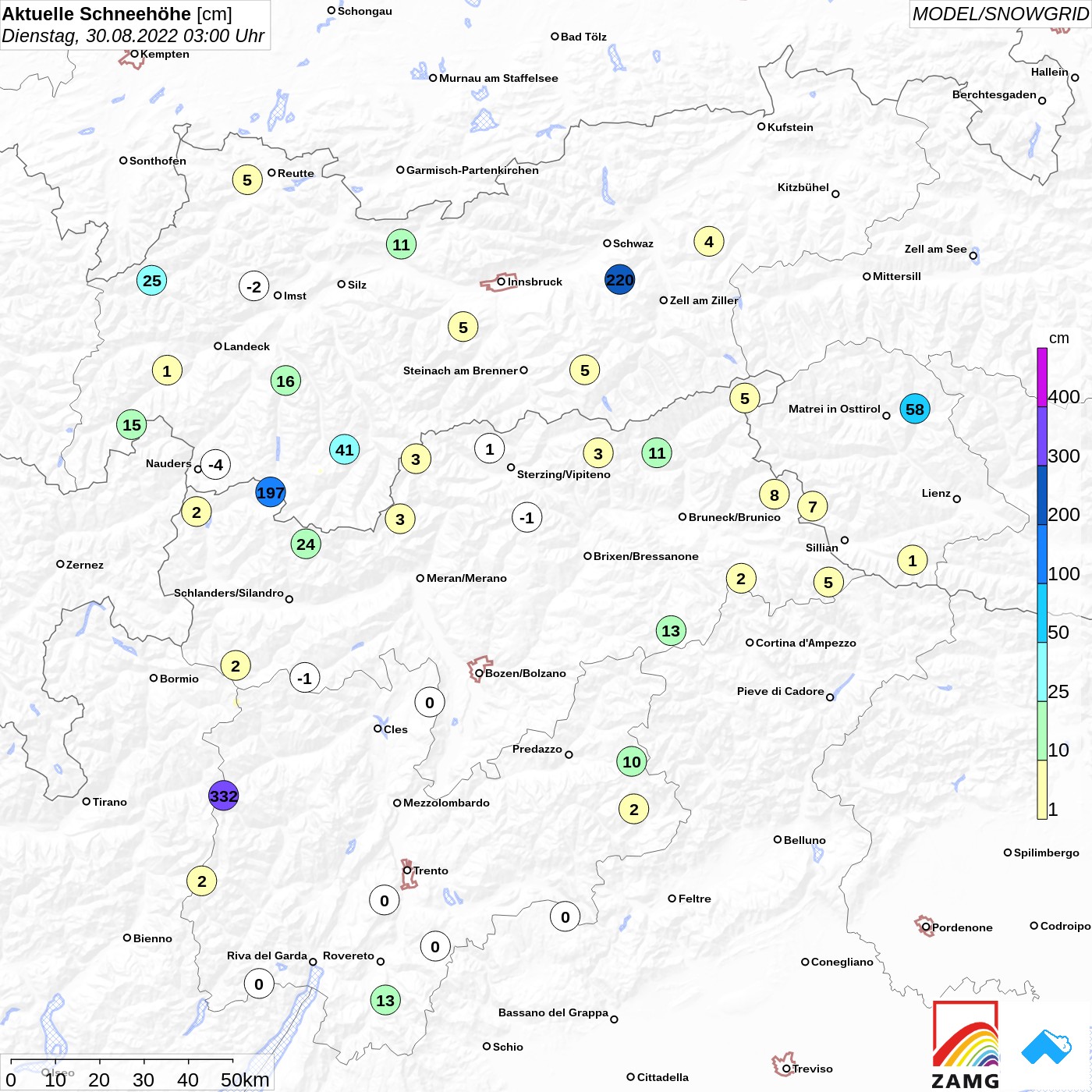Screen dimensions: 1092x1092
Task: Select the 11 marker north of Silz
Action: (401, 245)
